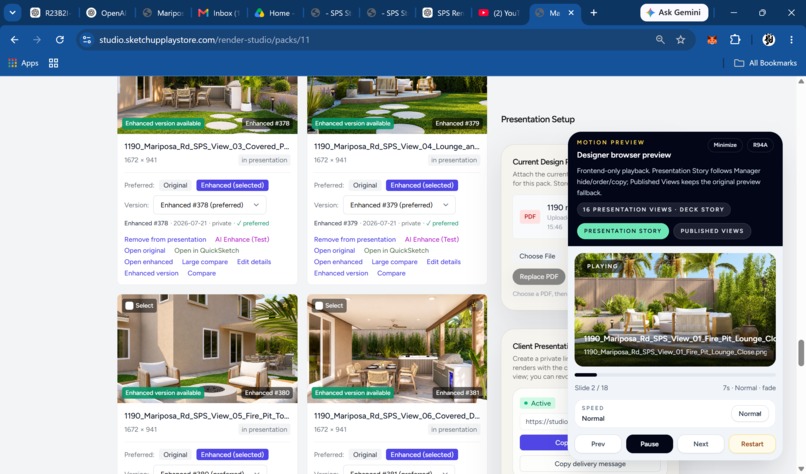Click Large compare on View_04 card

click(394, 262)
